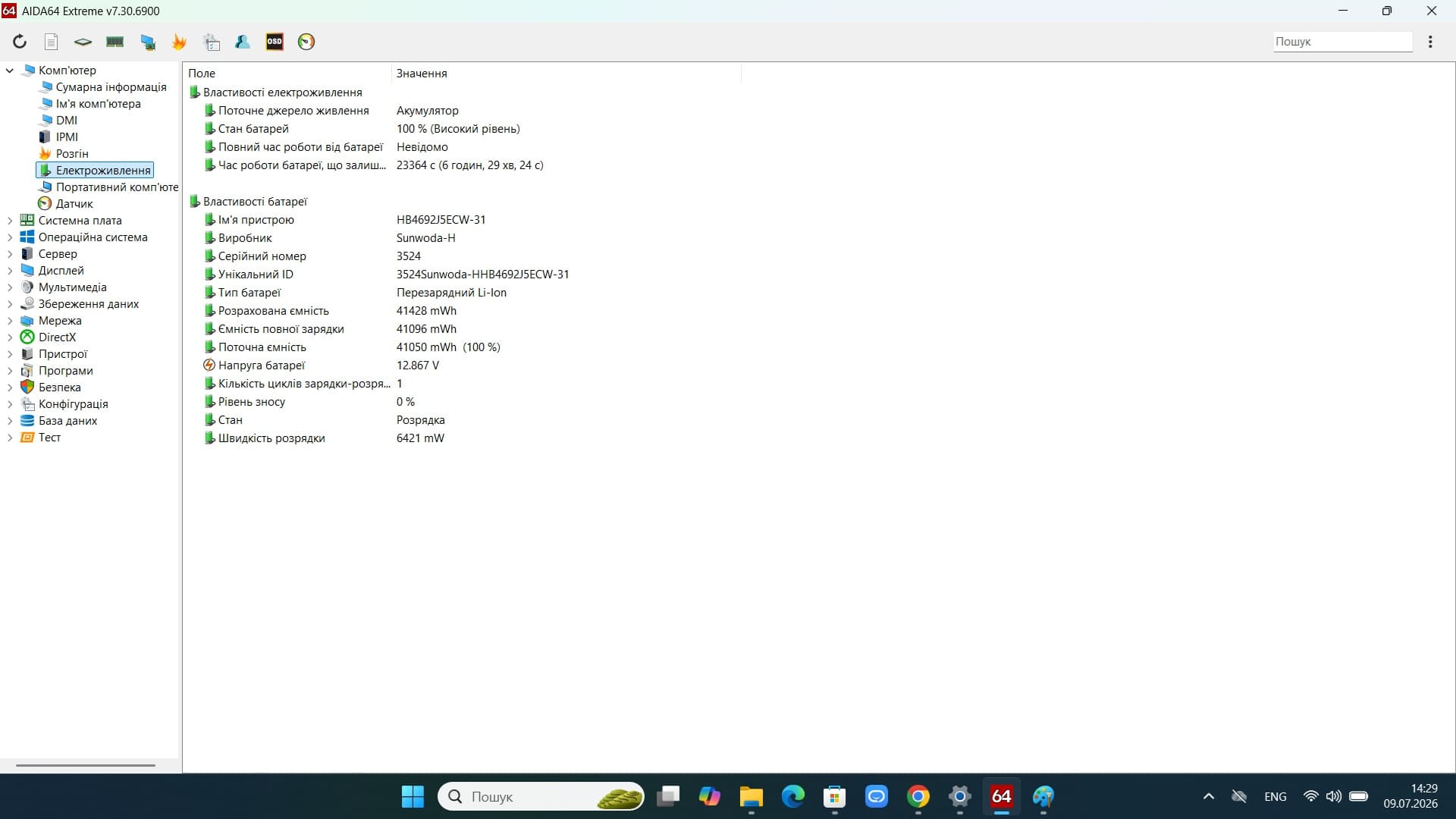Viewport: 1456px width, 819px height.
Task: Select the Електроживлення tree item
Action: click(x=95, y=171)
